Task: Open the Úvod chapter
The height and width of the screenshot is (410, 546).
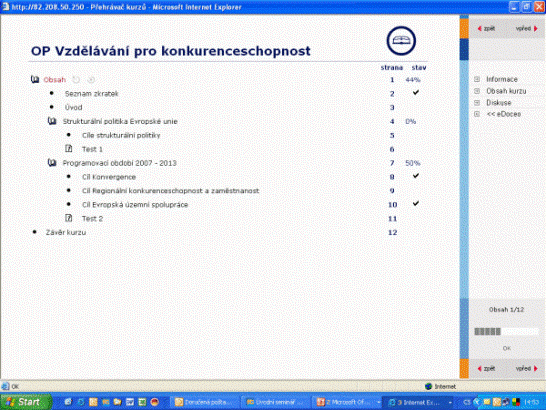Action: coord(73,107)
